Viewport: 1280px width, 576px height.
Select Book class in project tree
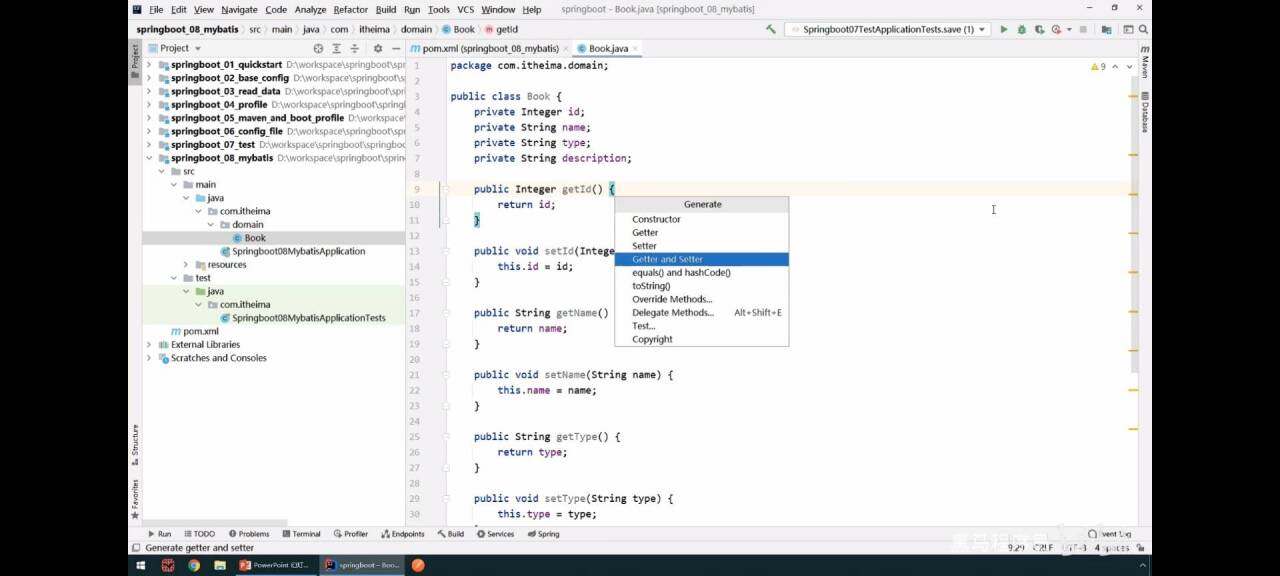coord(255,238)
